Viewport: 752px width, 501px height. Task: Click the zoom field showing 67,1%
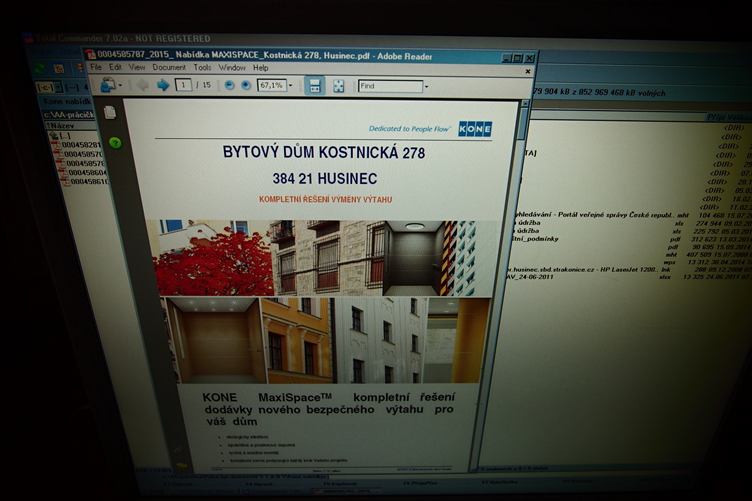[x=271, y=85]
